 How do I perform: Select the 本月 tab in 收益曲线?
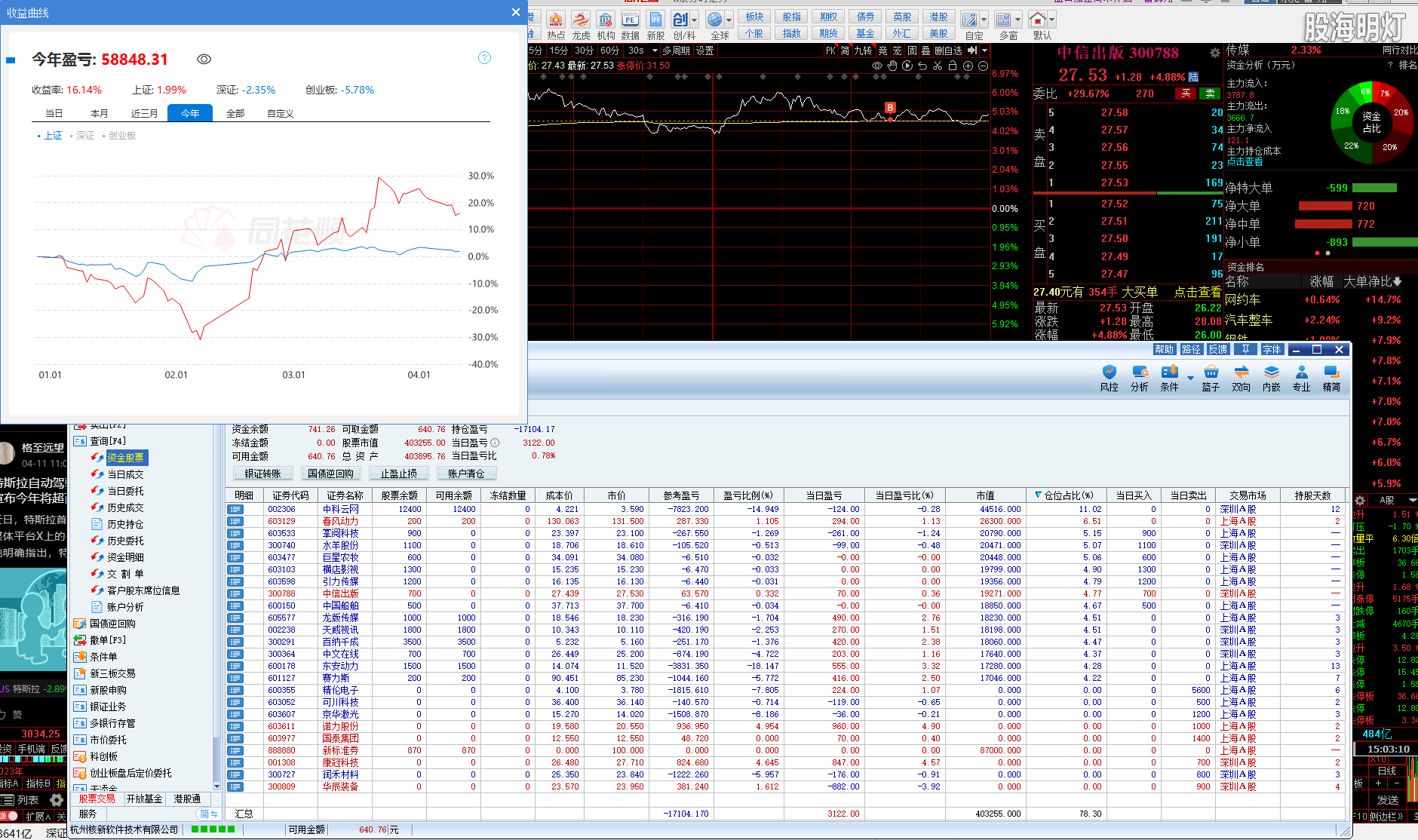pos(100,113)
